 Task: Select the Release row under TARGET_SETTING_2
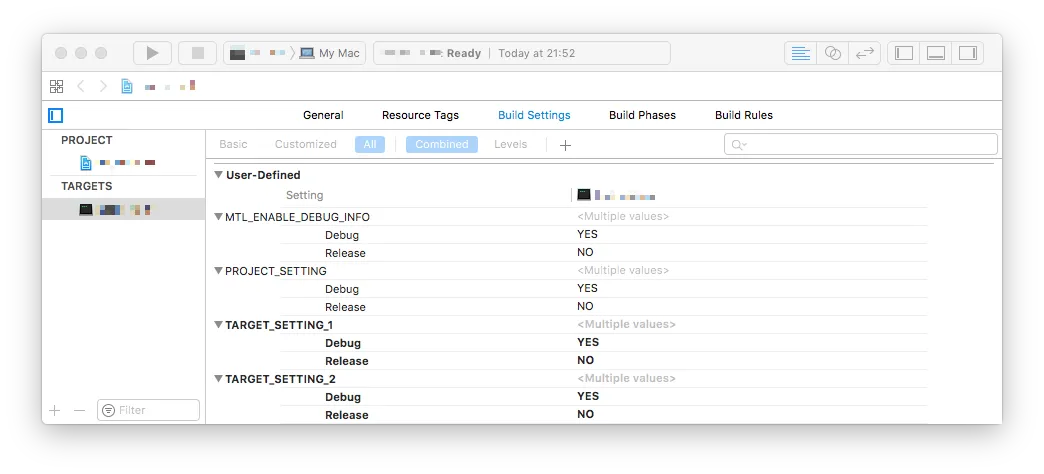click(603, 415)
